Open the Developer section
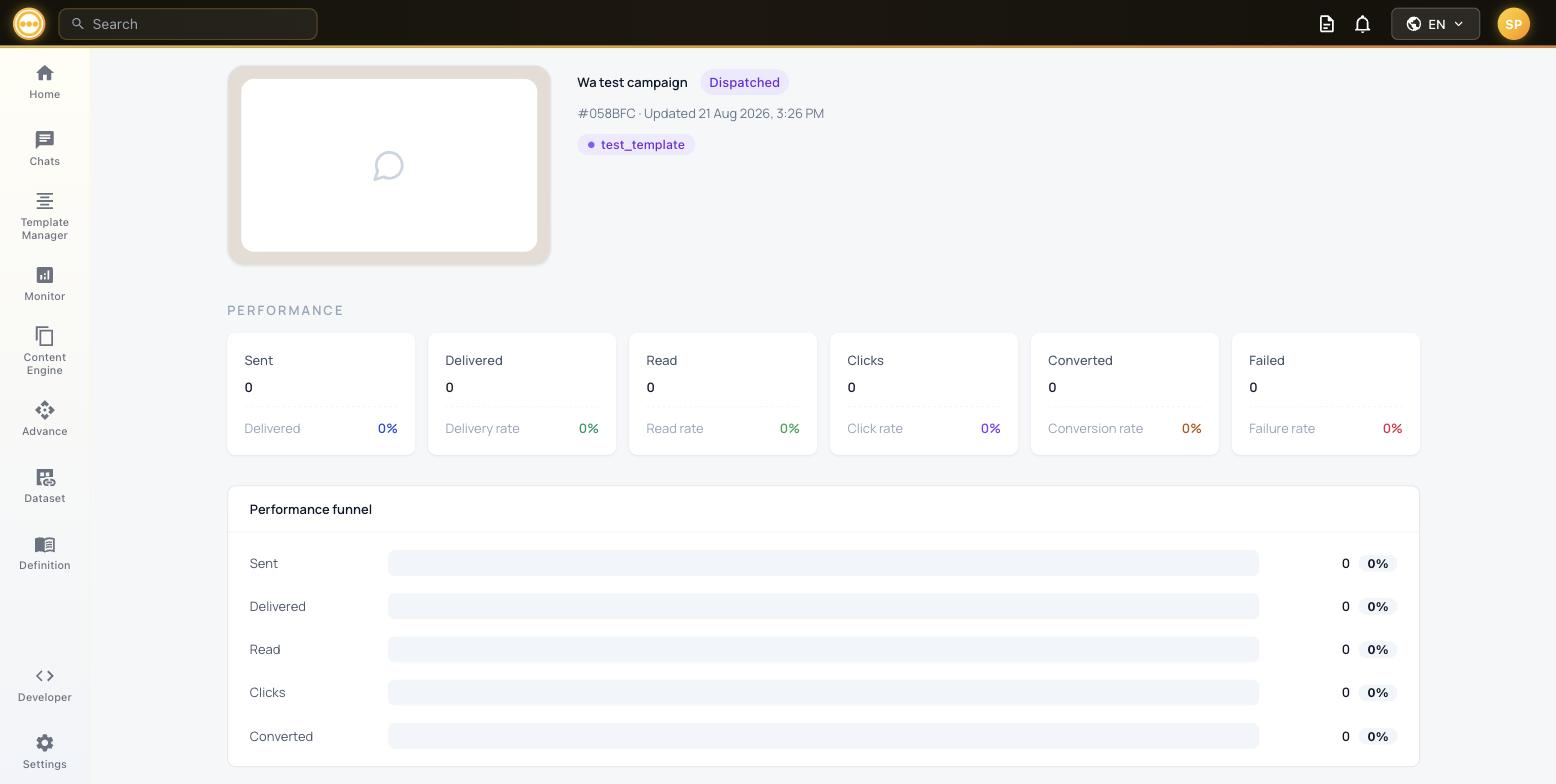 [x=44, y=685]
